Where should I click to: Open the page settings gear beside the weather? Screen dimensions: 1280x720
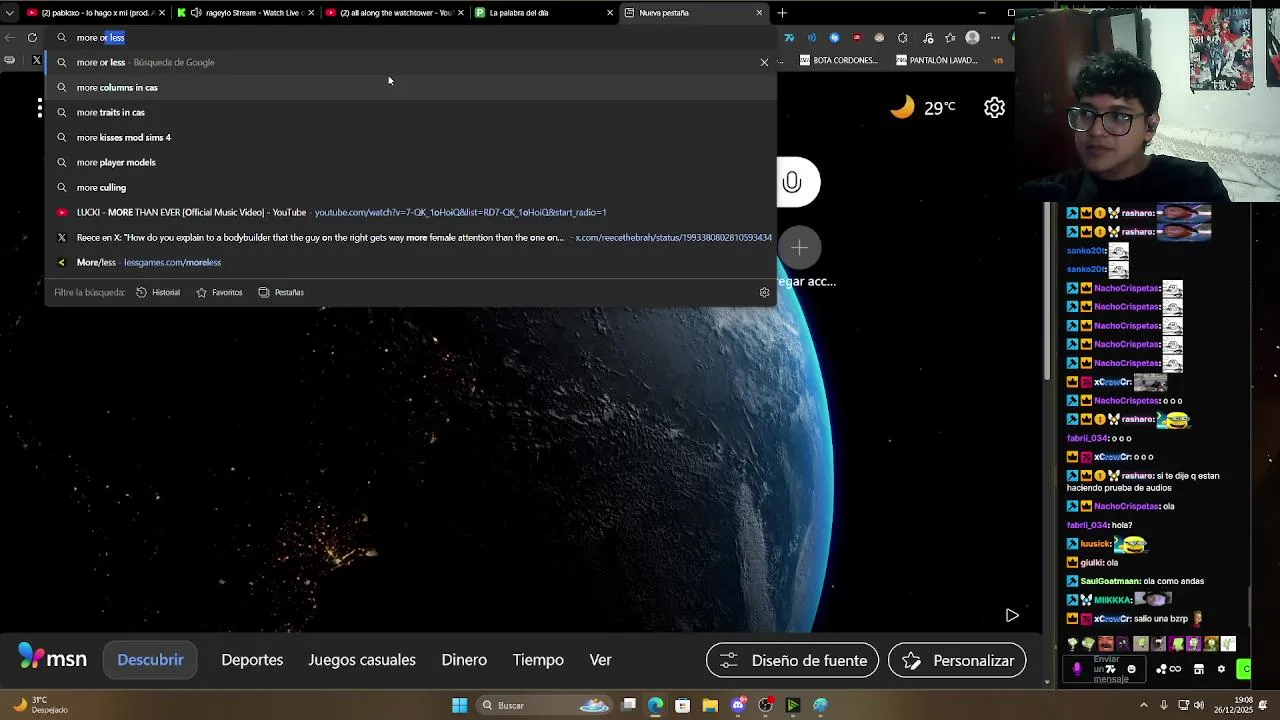[x=994, y=108]
